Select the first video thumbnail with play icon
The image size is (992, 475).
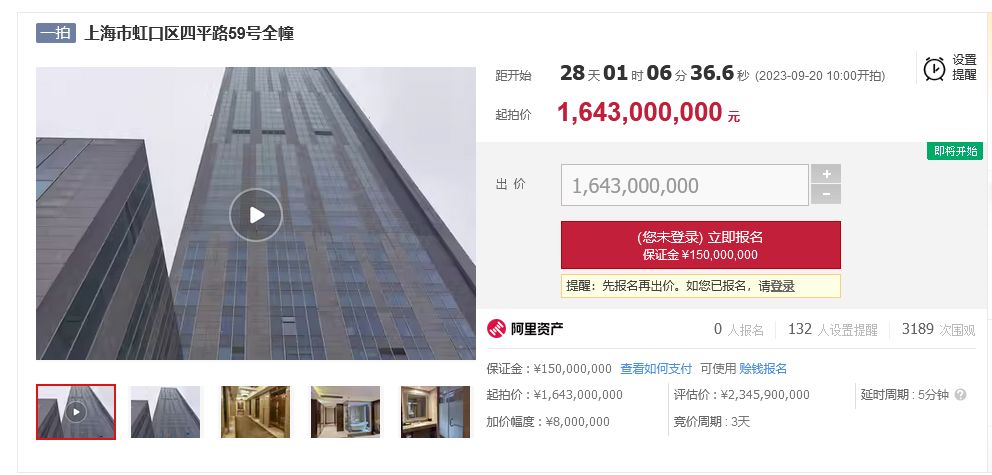tap(76, 412)
